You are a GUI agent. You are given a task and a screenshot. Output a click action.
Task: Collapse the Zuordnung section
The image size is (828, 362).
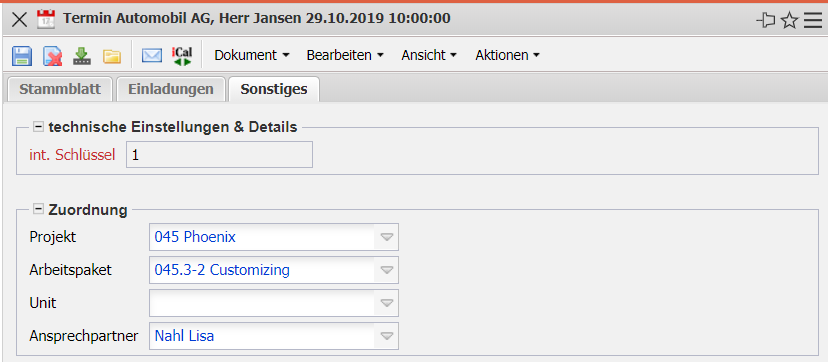[x=38, y=209]
